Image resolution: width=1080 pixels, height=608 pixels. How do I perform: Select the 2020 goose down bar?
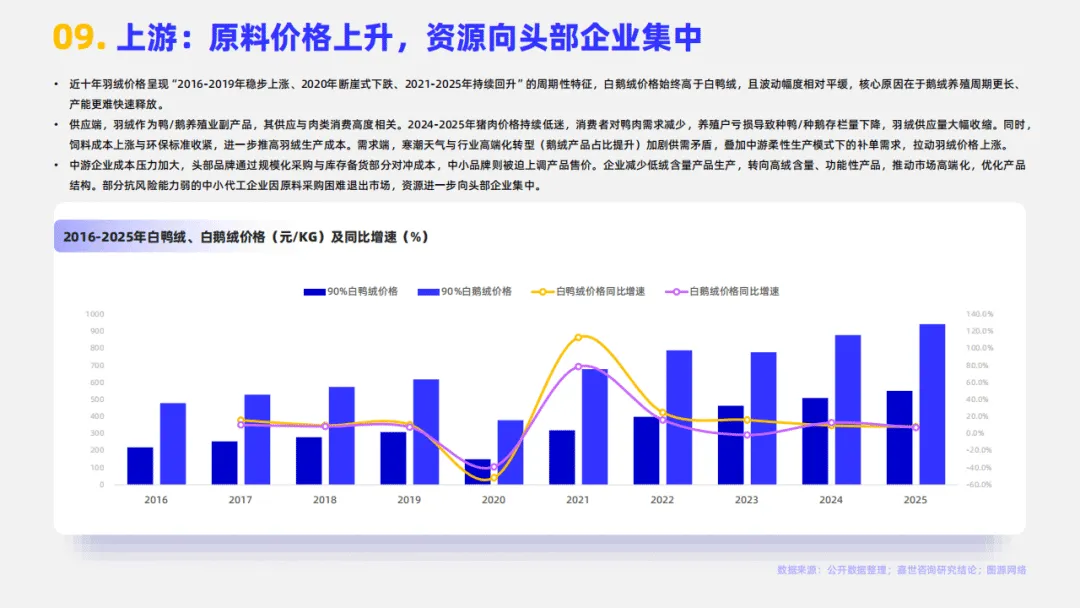pyautogui.click(x=510, y=452)
